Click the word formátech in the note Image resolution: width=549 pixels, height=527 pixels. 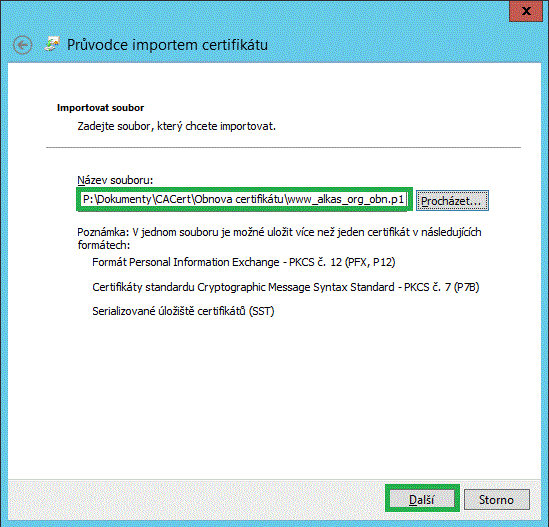(x=104, y=245)
